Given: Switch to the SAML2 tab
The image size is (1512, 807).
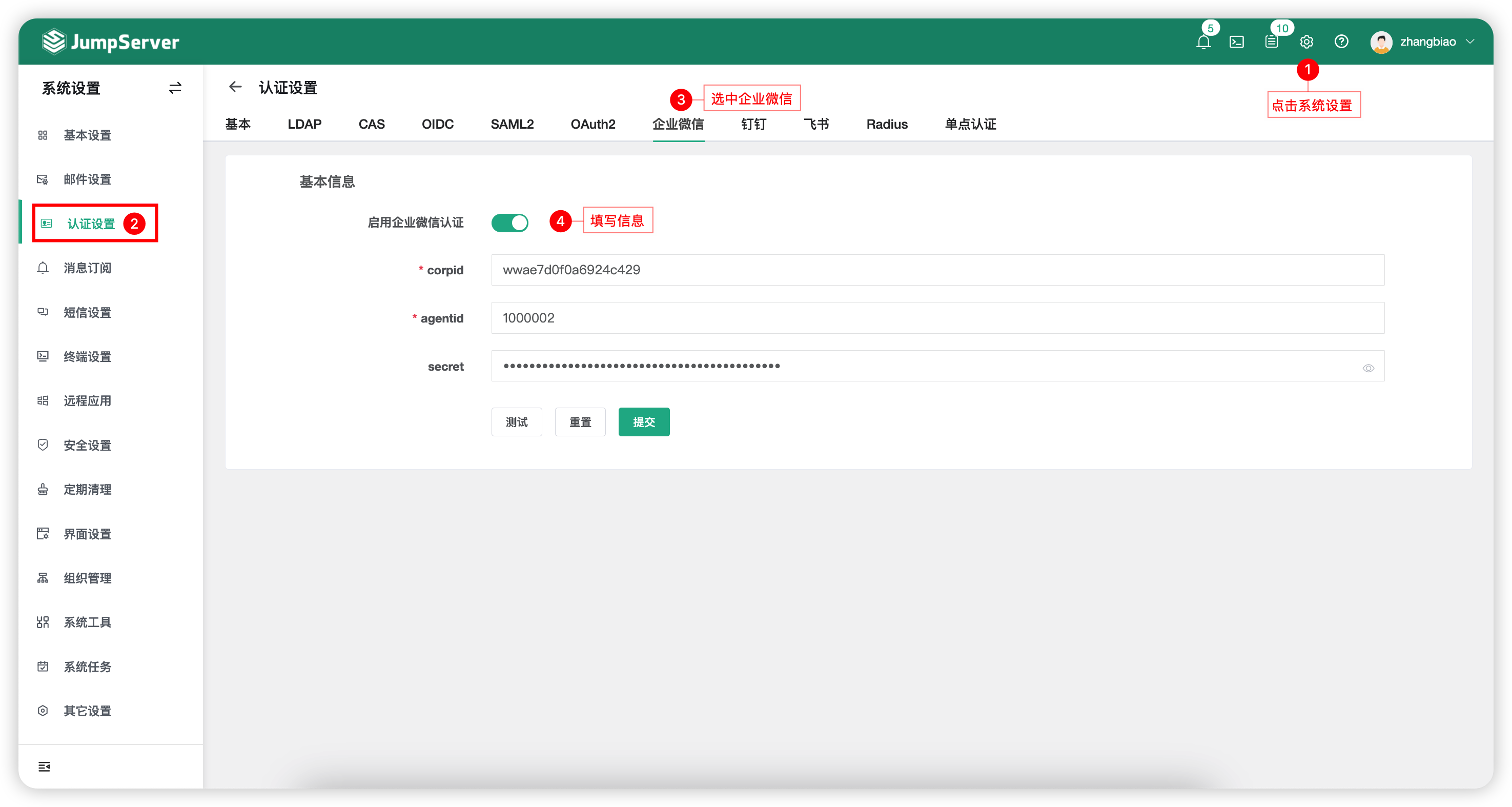Looking at the screenshot, I should (513, 124).
